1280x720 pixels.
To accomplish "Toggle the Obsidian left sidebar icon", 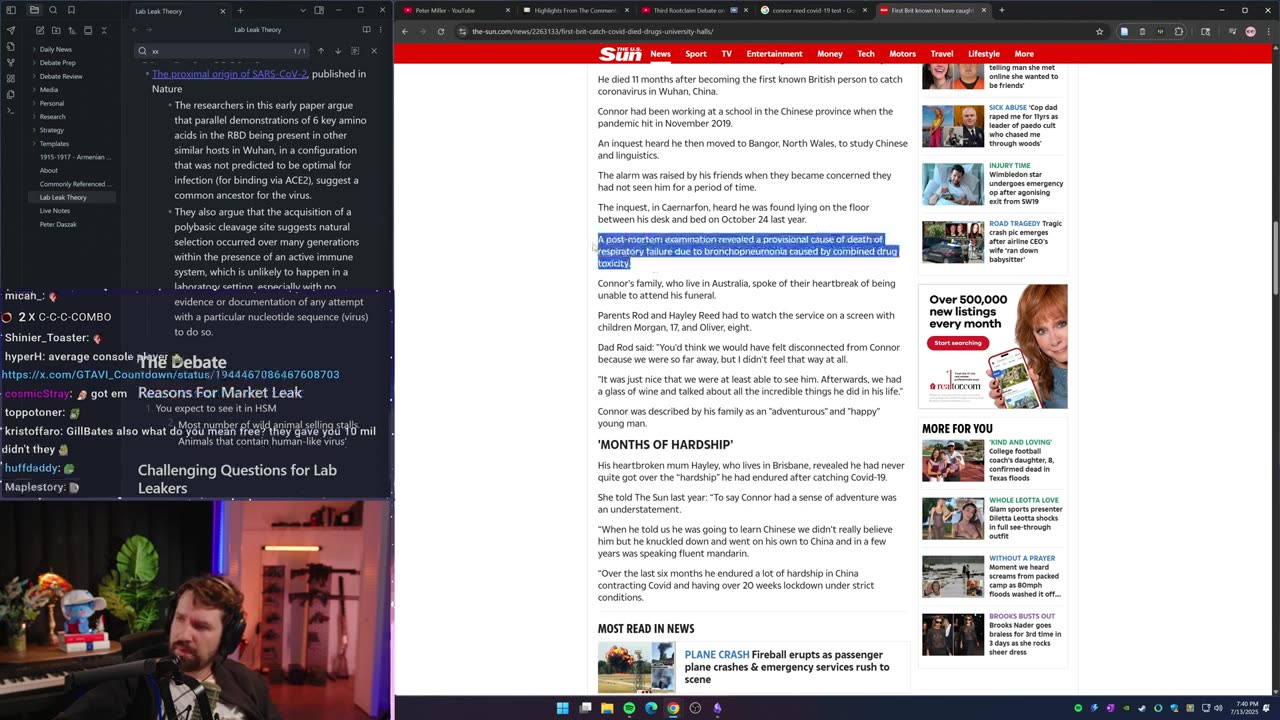I will tap(11, 10).
